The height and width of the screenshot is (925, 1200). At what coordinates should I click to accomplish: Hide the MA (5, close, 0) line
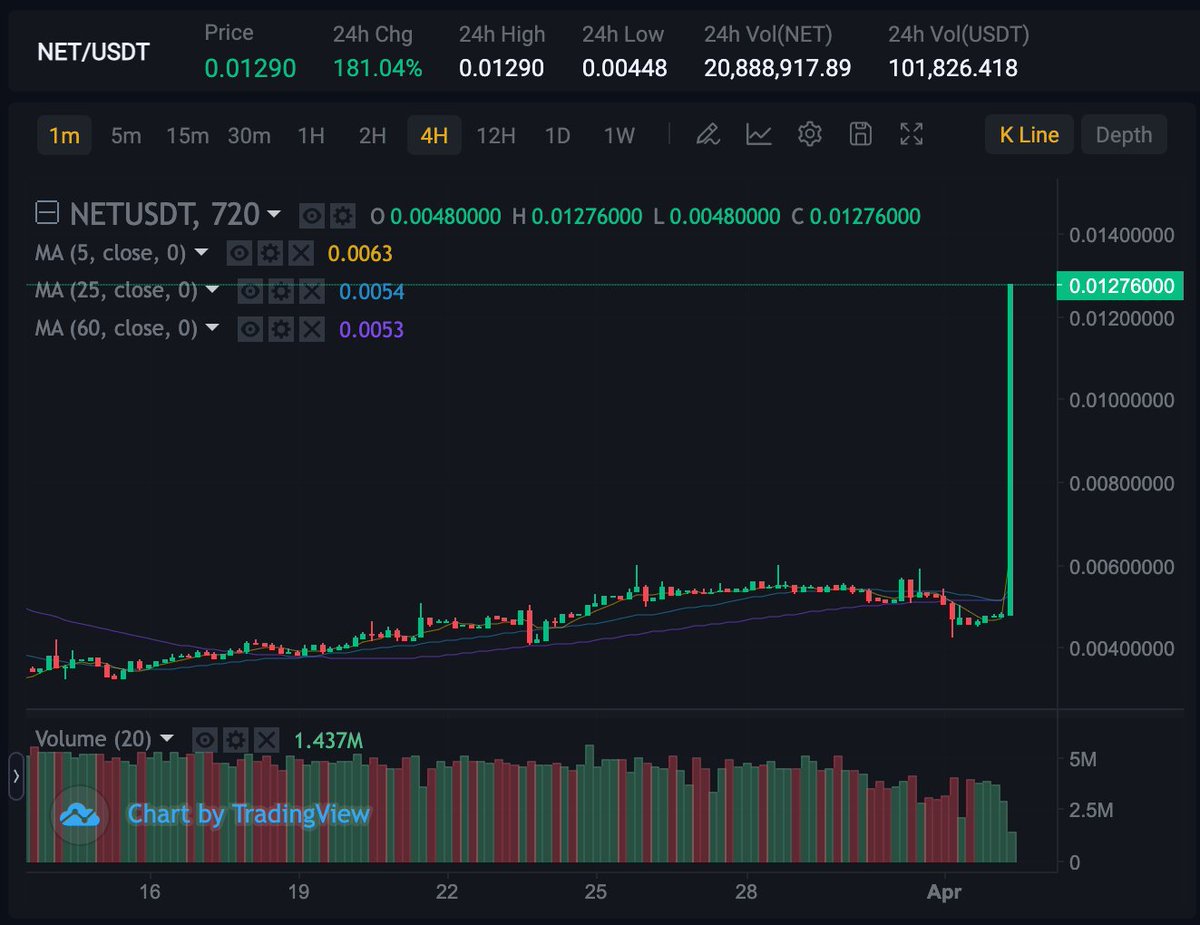click(x=239, y=253)
